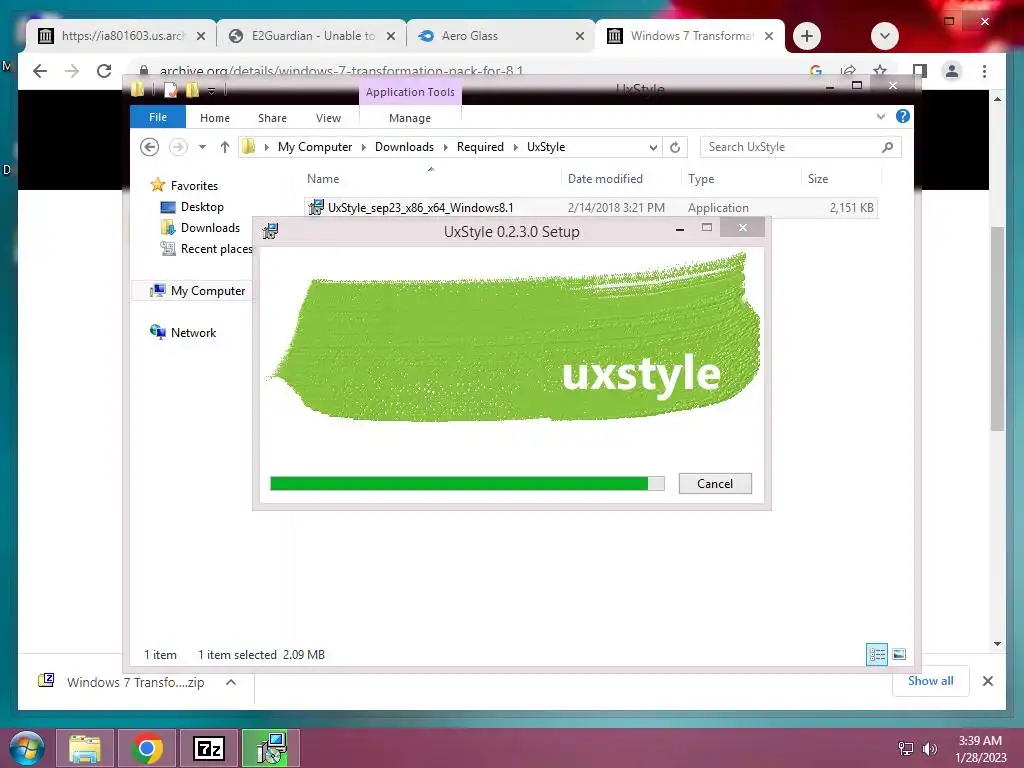This screenshot has width=1024, height=768.
Task: Open File Explorer from taskbar
Action: coord(85,748)
